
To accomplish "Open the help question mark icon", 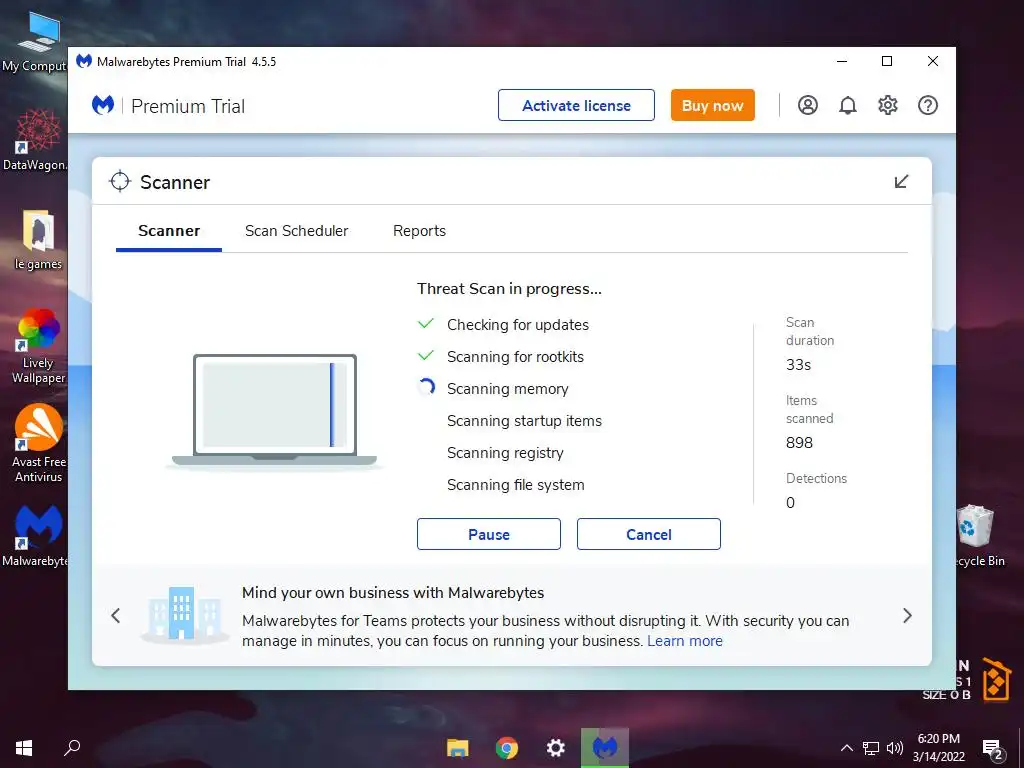I will tap(927, 105).
